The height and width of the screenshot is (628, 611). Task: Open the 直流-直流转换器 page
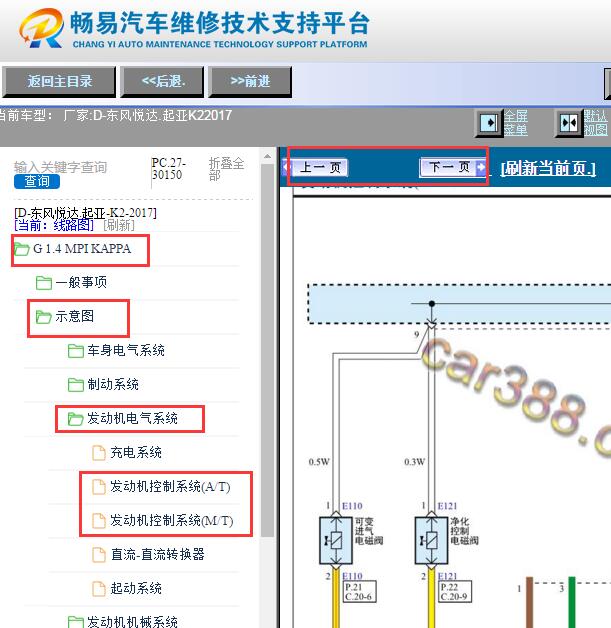point(158,555)
